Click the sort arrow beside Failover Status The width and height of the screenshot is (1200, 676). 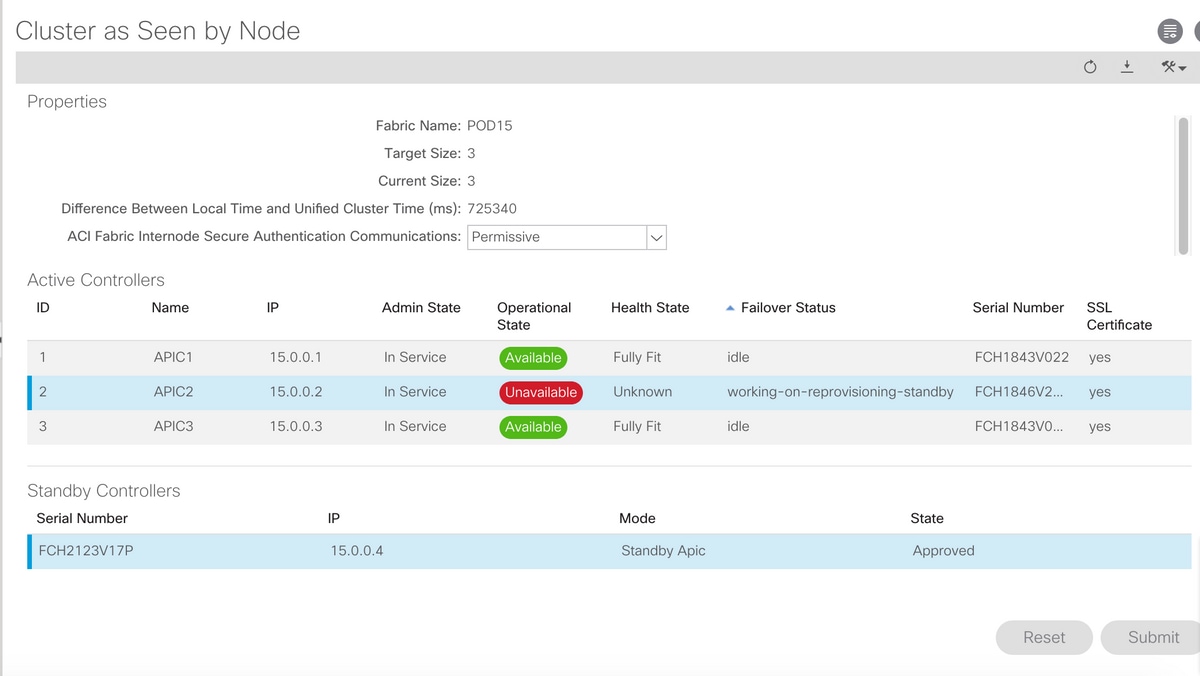pyautogui.click(x=730, y=308)
